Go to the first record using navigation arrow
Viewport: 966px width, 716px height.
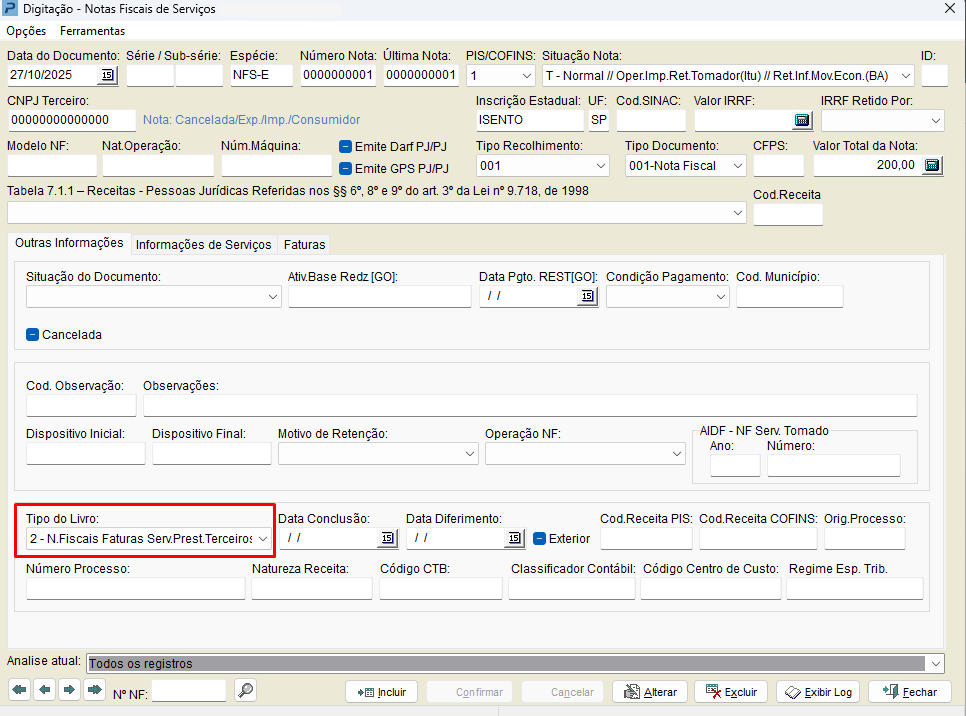click(19, 690)
